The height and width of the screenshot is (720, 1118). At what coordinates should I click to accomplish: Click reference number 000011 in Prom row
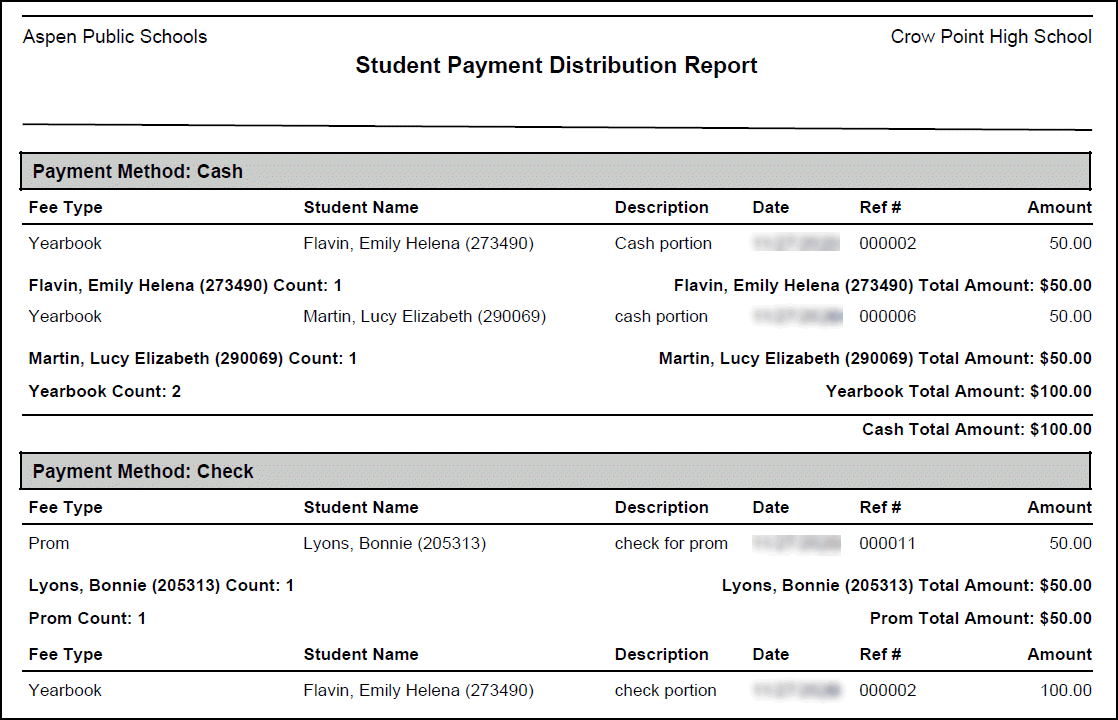(x=887, y=543)
